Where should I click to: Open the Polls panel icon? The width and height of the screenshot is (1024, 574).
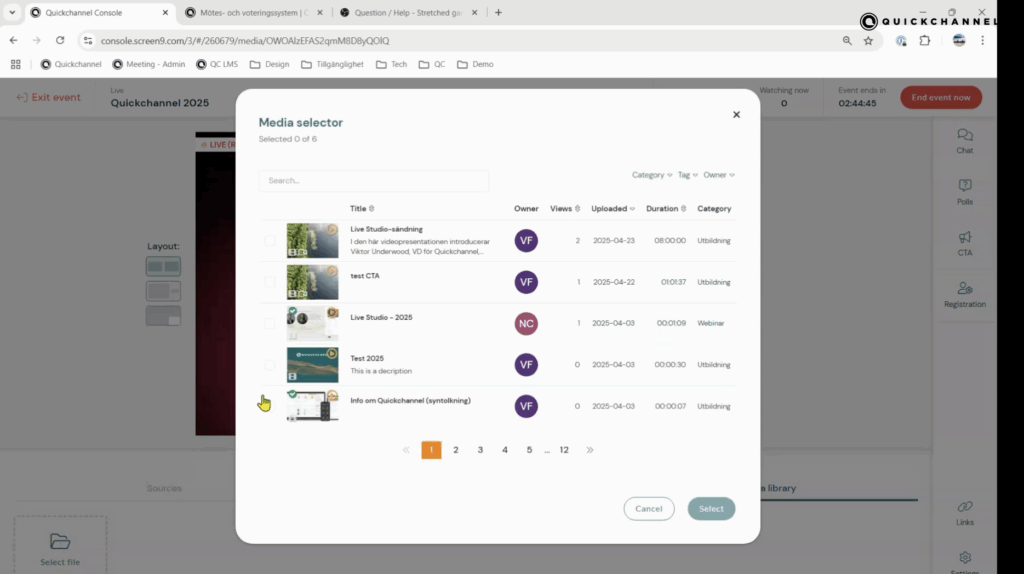pos(965,185)
